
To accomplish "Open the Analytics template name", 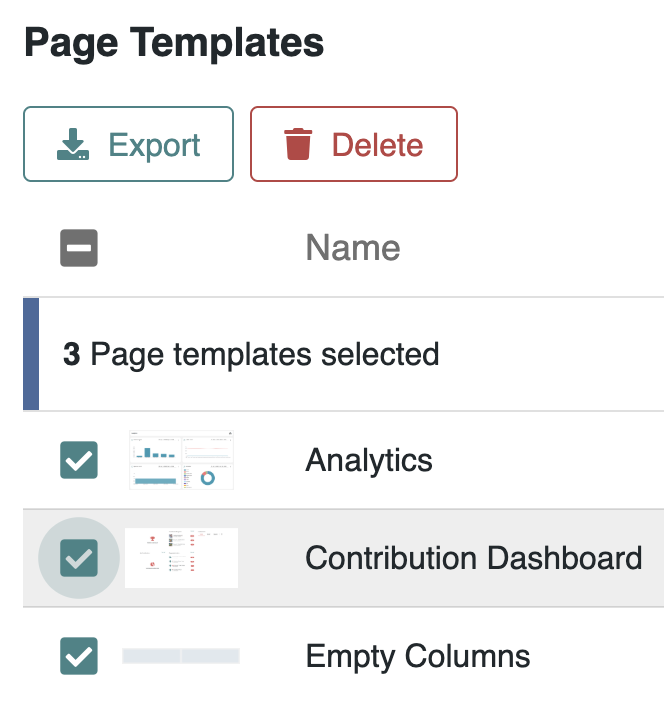I will [x=369, y=460].
